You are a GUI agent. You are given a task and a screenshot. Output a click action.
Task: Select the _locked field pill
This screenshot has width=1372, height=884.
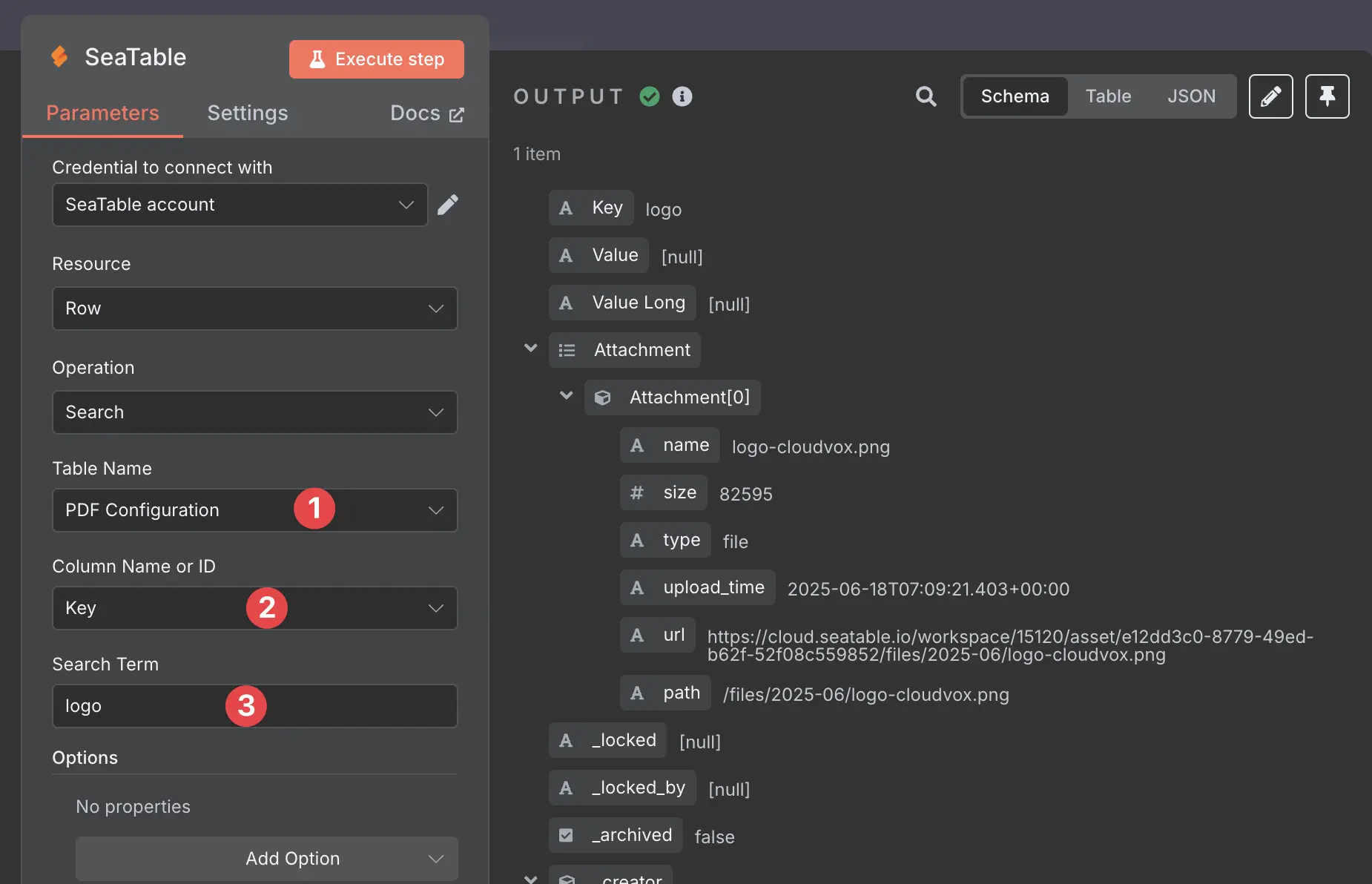(x=608, y=740)
